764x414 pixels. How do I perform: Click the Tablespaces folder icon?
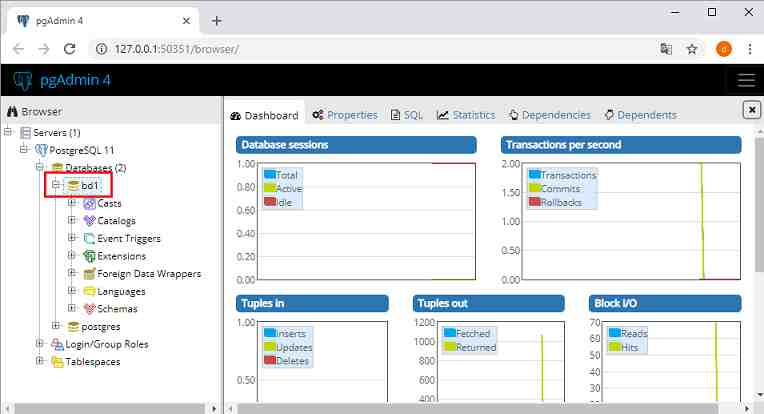pyautogui.click(x=57, y=362)
